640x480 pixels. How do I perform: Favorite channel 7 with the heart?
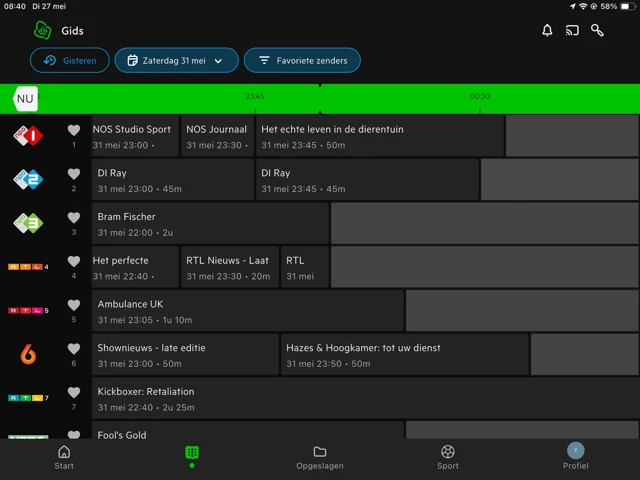point(74,392)
